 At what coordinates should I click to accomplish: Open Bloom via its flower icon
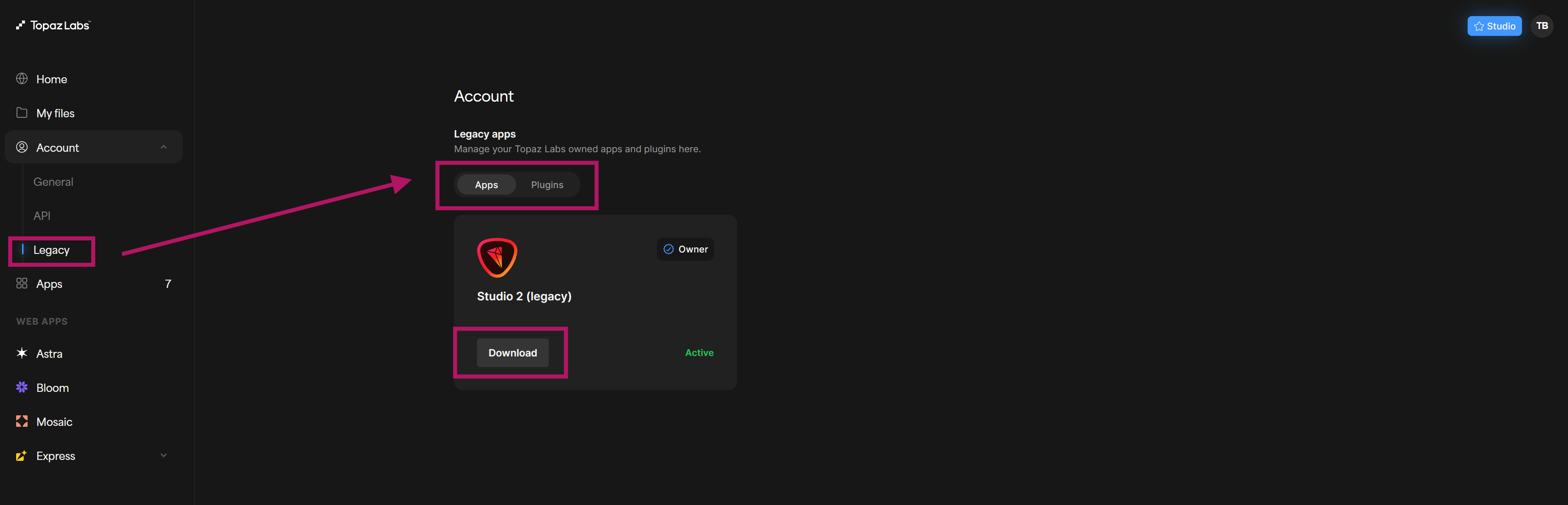coord(22,388)
